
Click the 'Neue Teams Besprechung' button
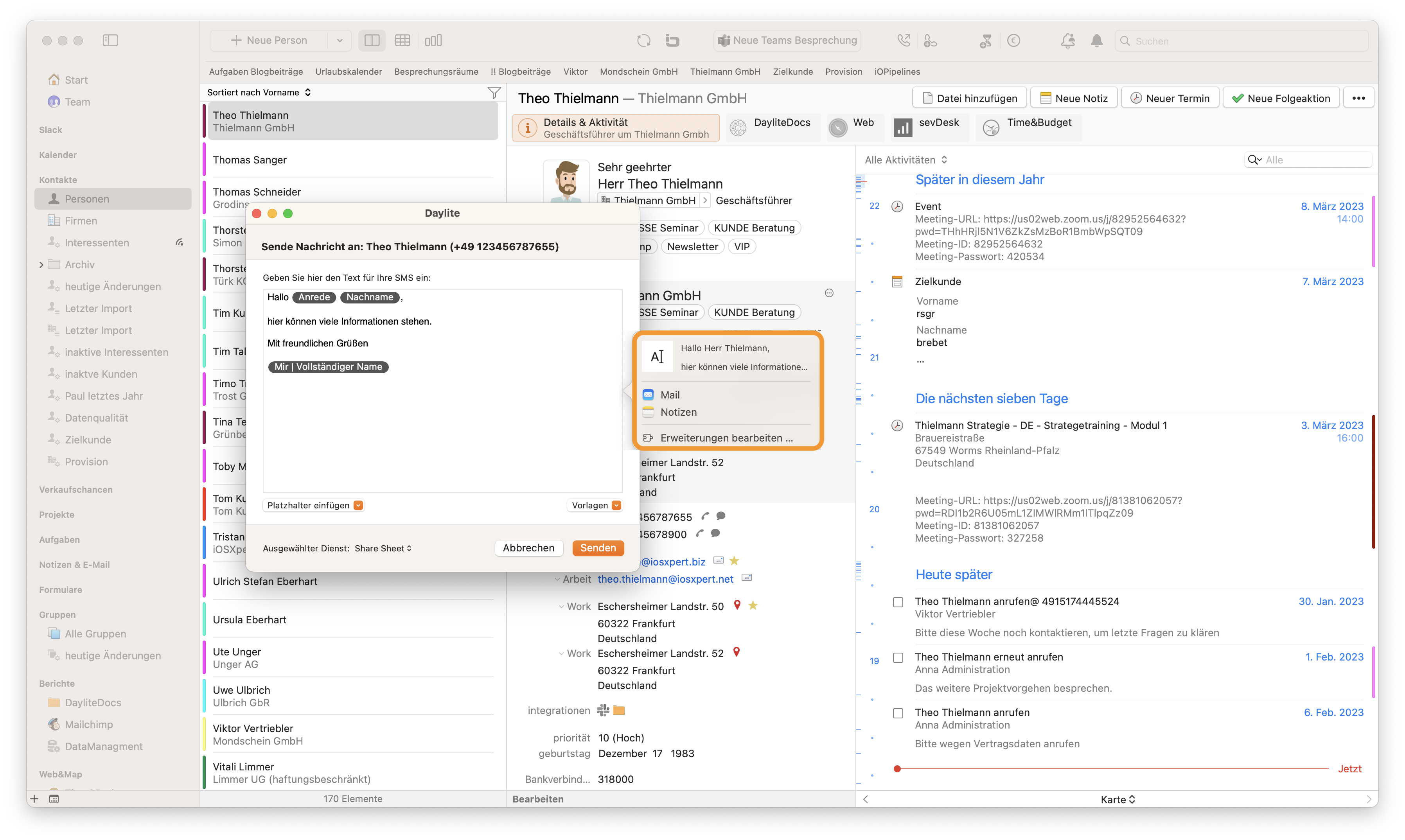click(787, 40)
